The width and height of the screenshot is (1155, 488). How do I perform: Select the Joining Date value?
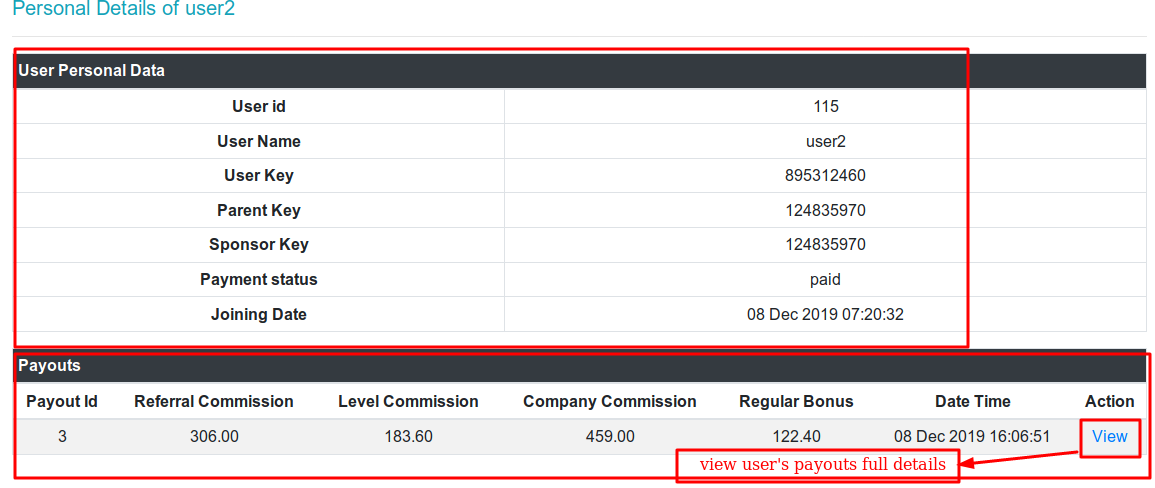[825, 315]
